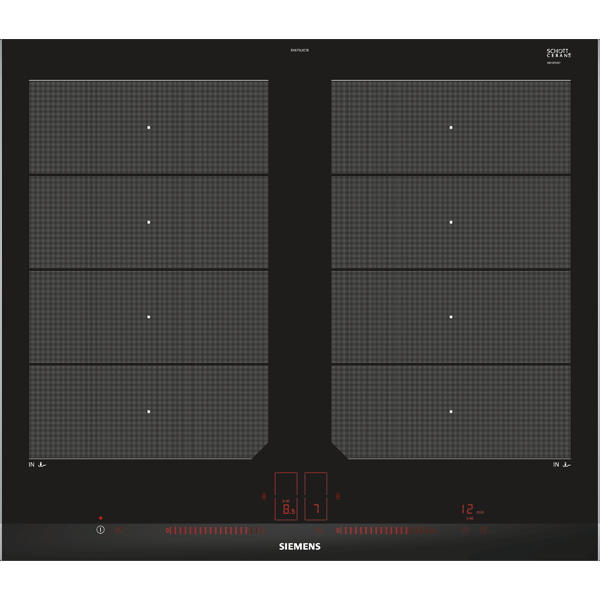Viewport: 600px width, 600px height.
Task: Tap the induction symbol below the right zones
Action: [x=561, y=465]
